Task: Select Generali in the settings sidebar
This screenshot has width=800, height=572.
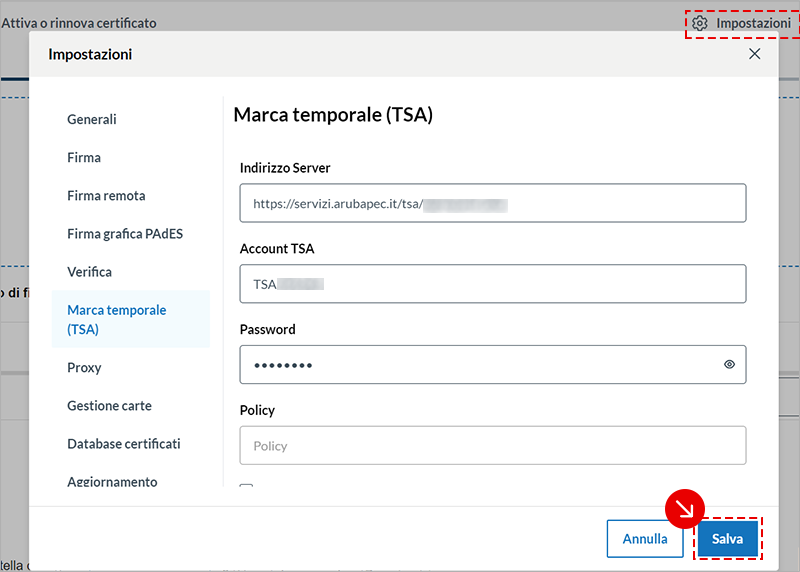Action: 92,119
